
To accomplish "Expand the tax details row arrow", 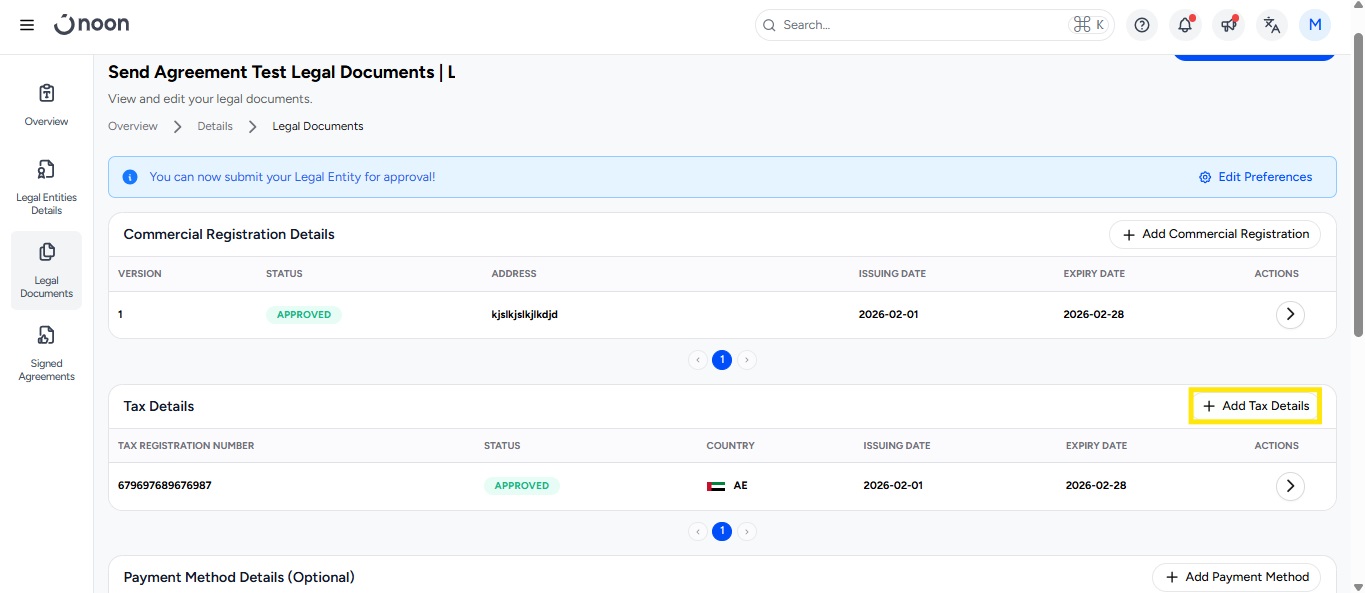I will click(1290, 486).
